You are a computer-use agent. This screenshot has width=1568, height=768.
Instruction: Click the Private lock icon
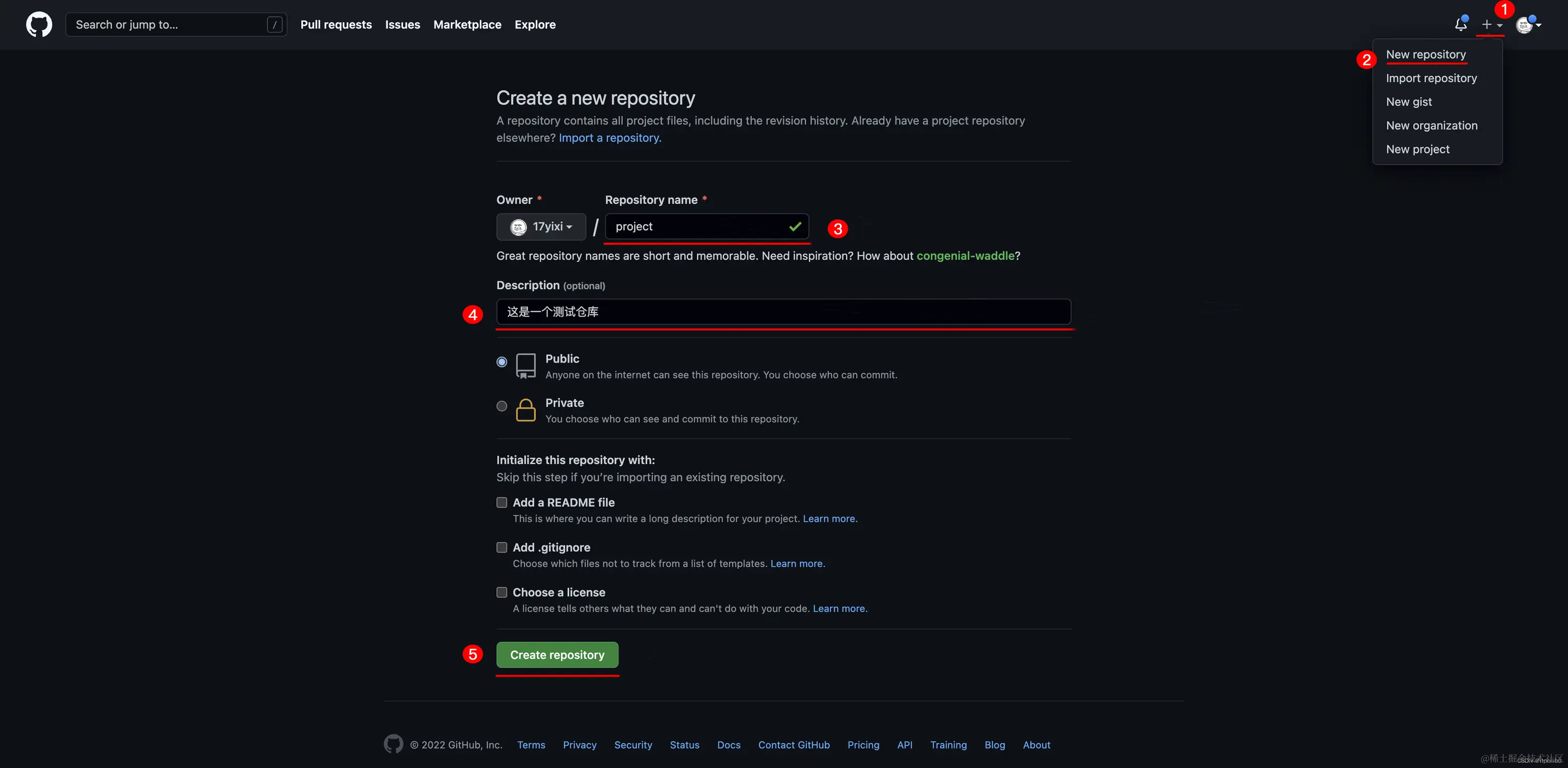click(x=525, y=410)
